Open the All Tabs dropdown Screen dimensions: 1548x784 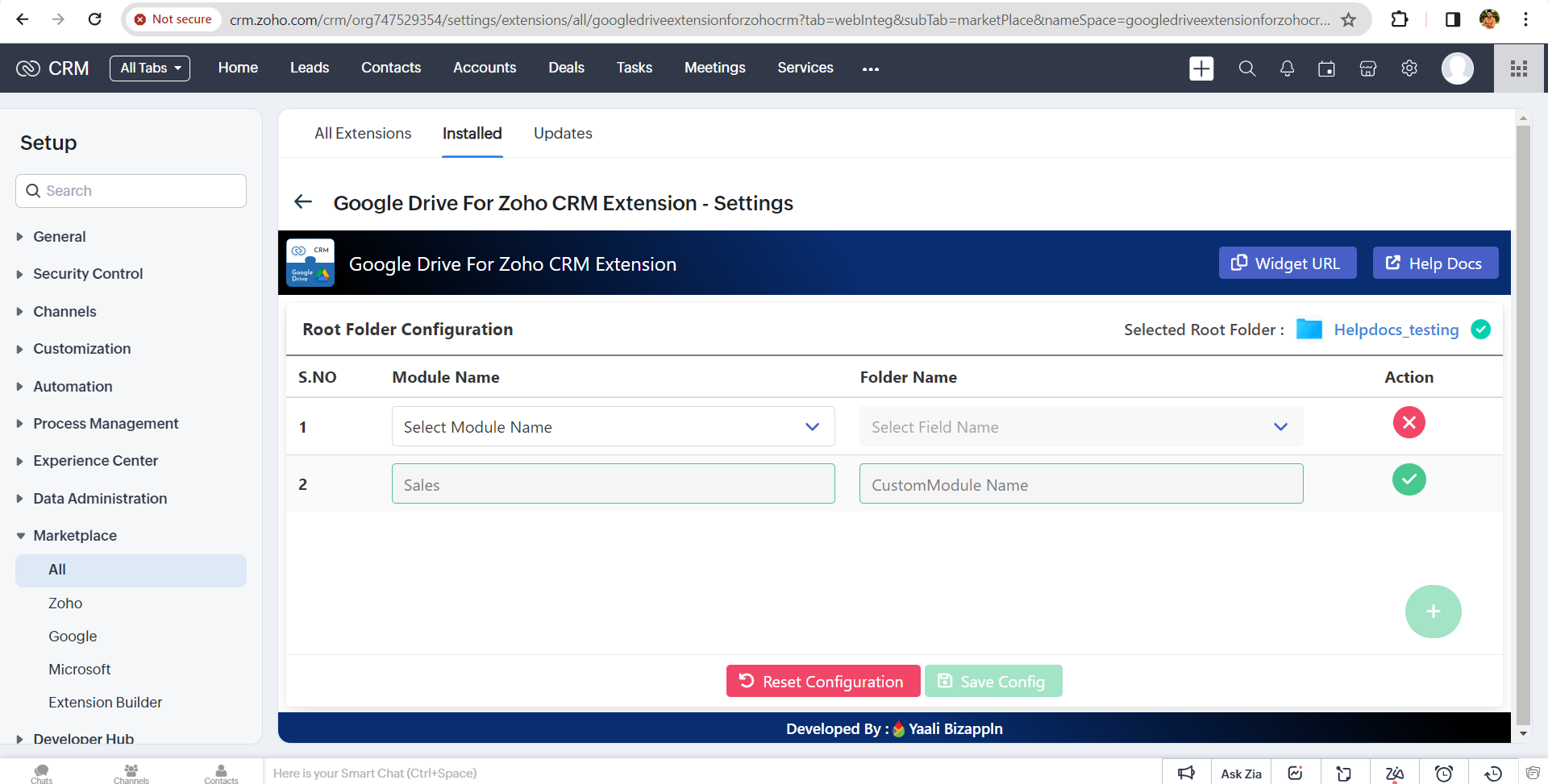click(150, 68)
